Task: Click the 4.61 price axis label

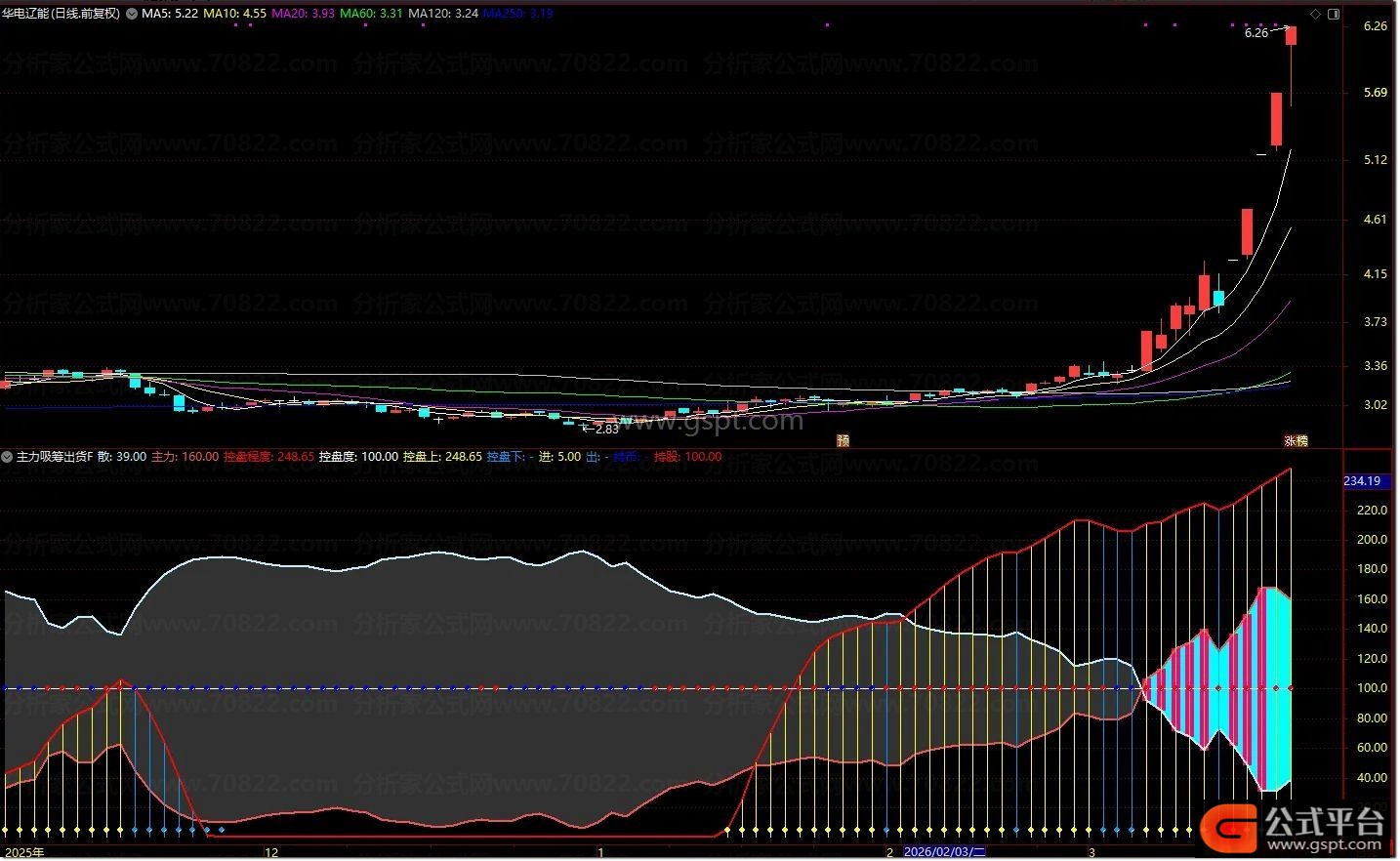Action: click(x=1376, y=219)
